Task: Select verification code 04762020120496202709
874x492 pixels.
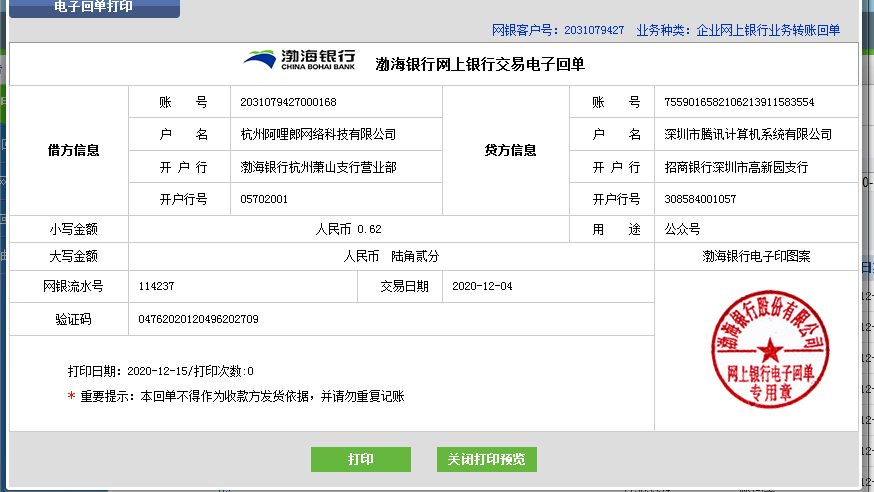Action: (198, 319)
